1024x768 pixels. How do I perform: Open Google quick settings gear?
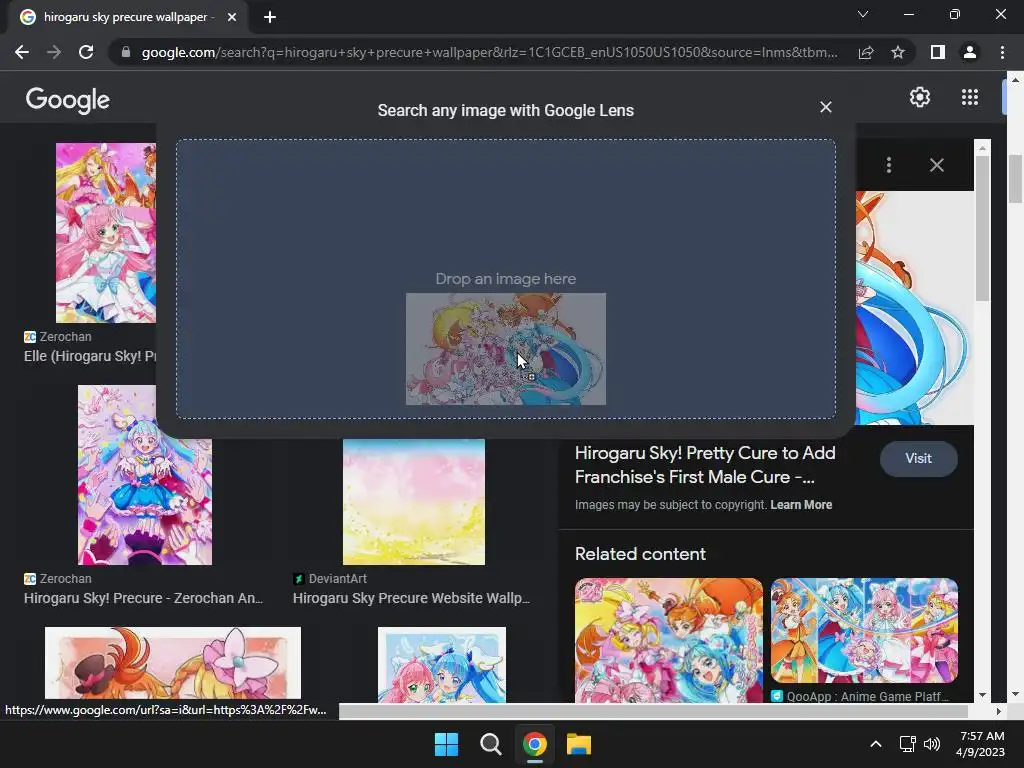coord(920,97)
